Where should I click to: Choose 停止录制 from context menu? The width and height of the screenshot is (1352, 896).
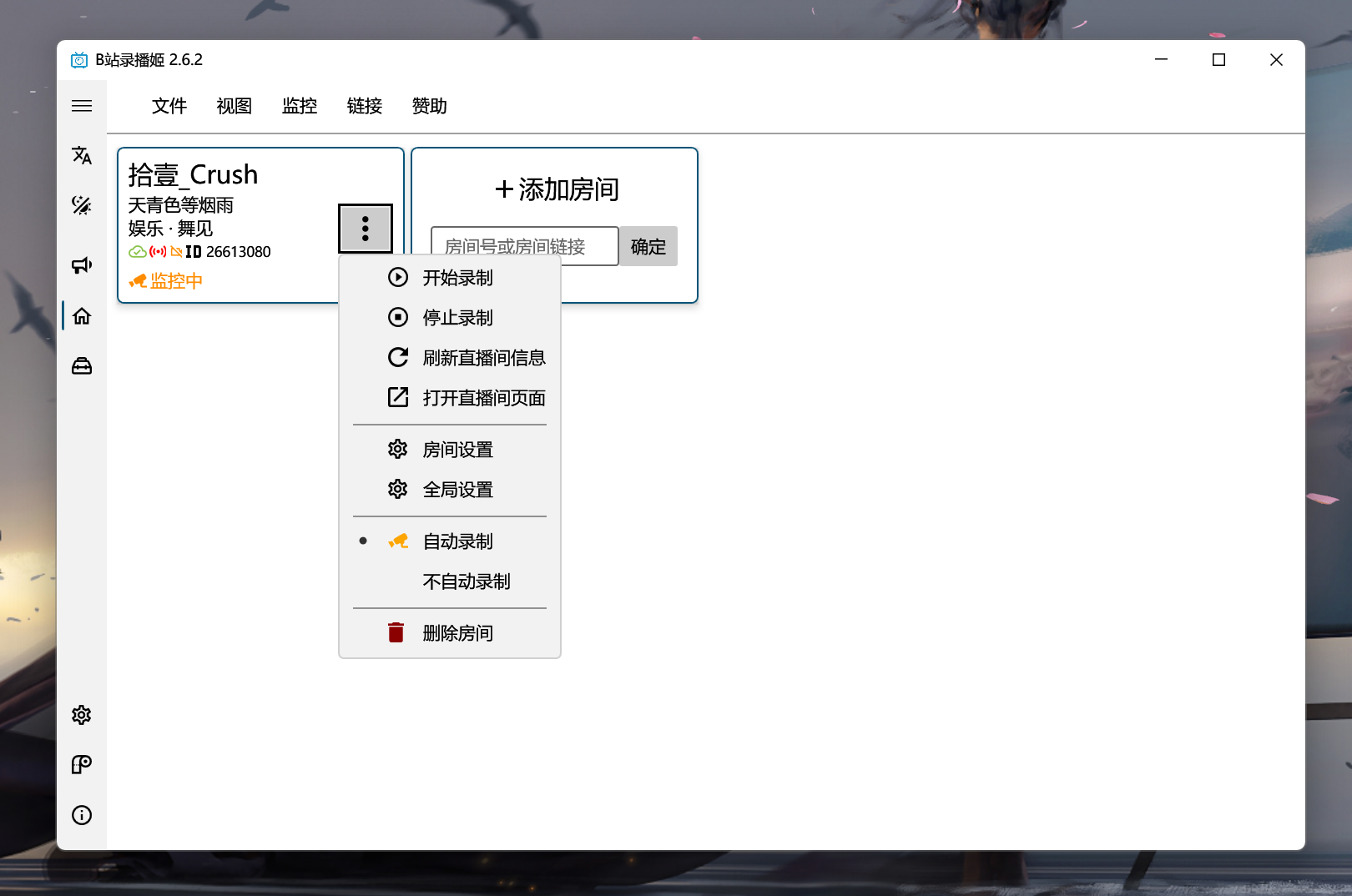(x=450, y=318)
